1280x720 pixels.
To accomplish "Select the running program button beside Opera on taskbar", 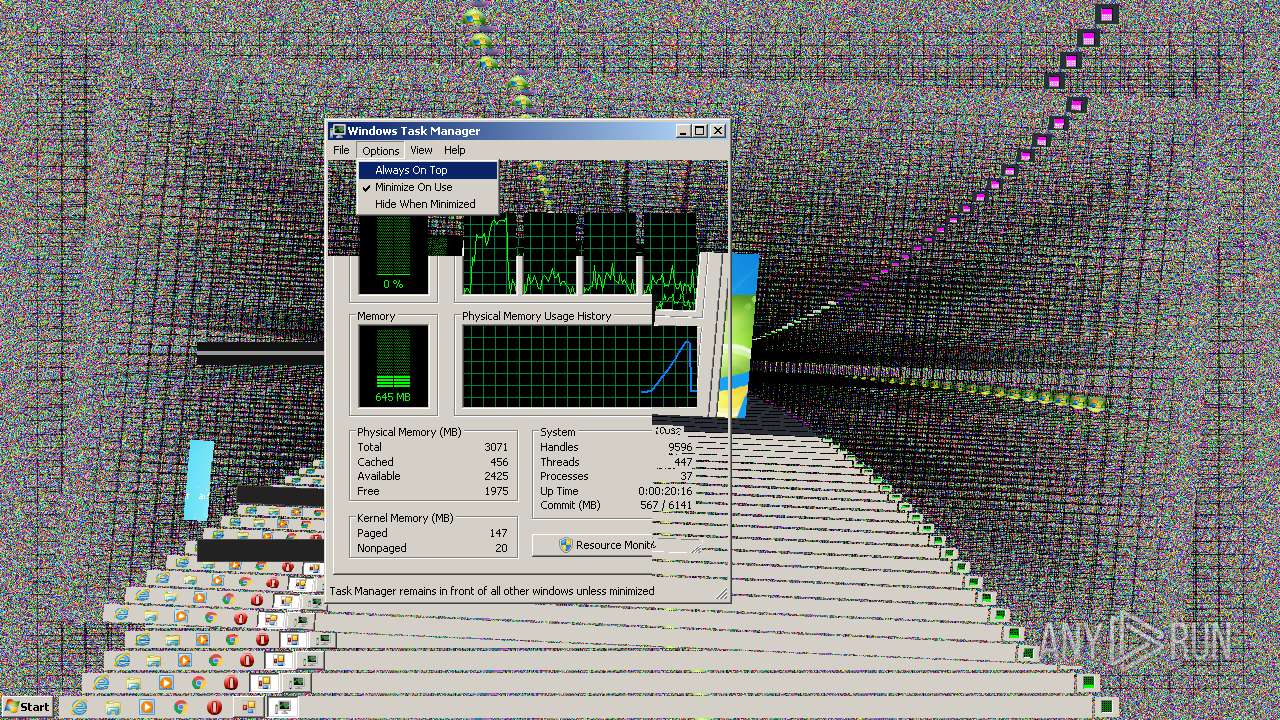I will coord(249,707).
